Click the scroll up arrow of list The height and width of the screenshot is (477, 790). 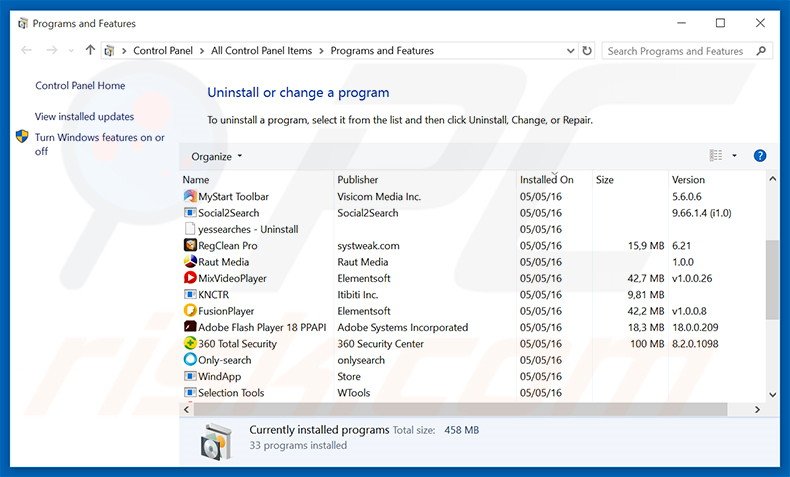(772, 179)
